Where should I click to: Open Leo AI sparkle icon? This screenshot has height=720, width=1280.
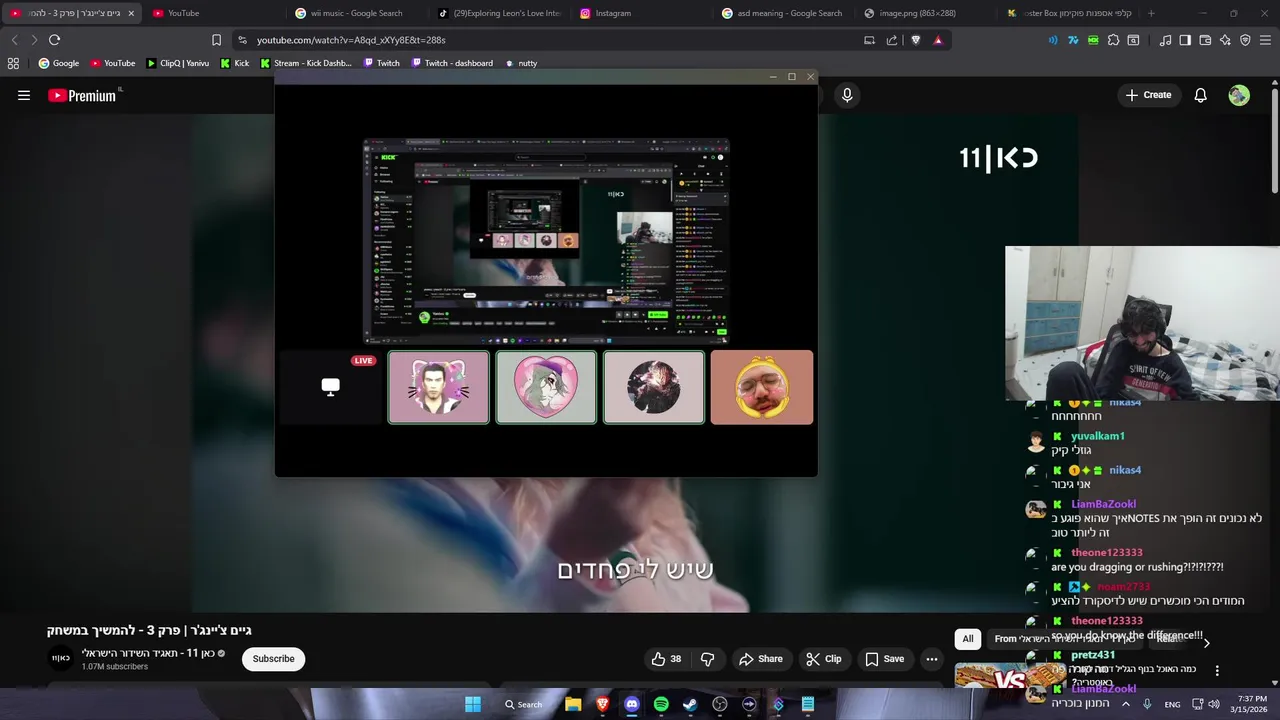[x=1225, y=40]
